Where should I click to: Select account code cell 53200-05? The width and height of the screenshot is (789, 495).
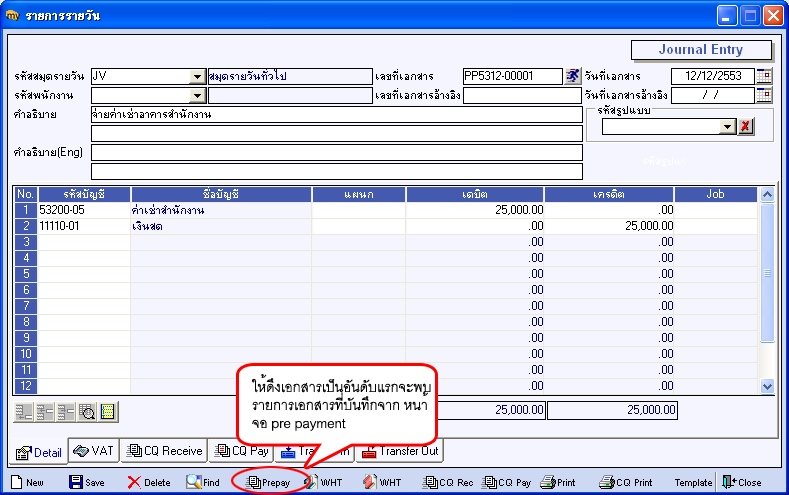84,210
